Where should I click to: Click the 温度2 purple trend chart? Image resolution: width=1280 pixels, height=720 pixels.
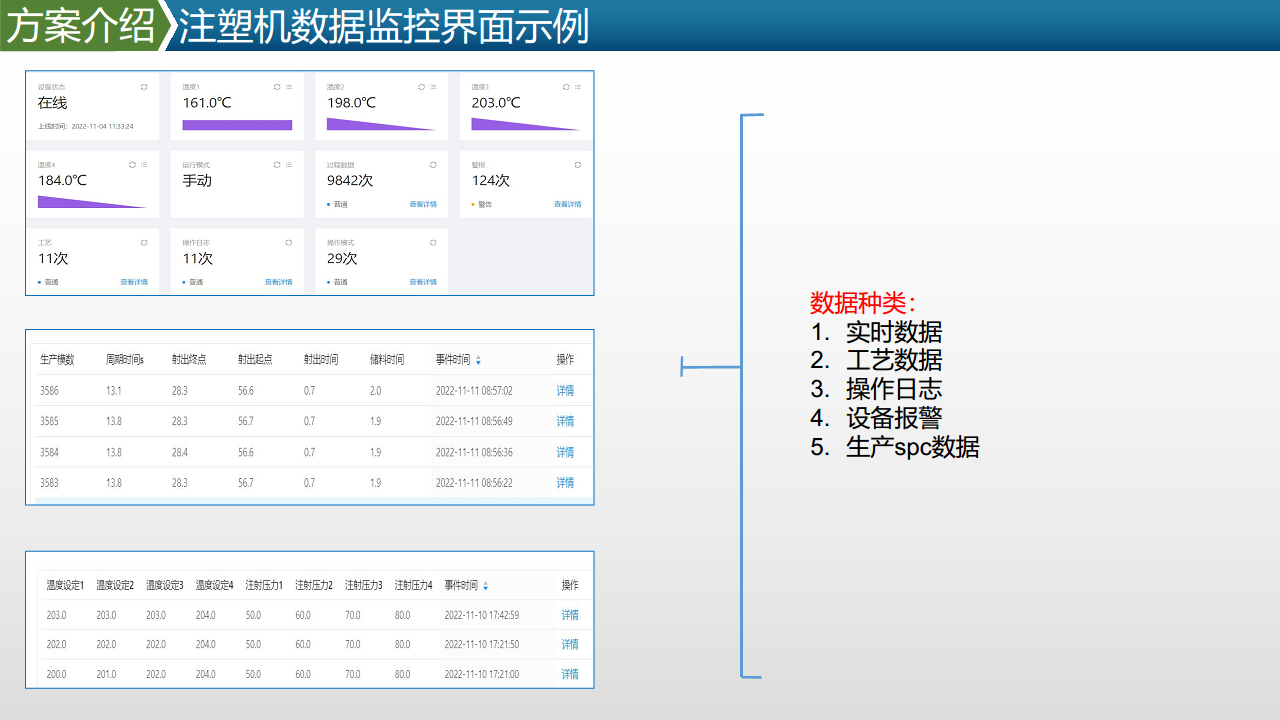[381, 124]
